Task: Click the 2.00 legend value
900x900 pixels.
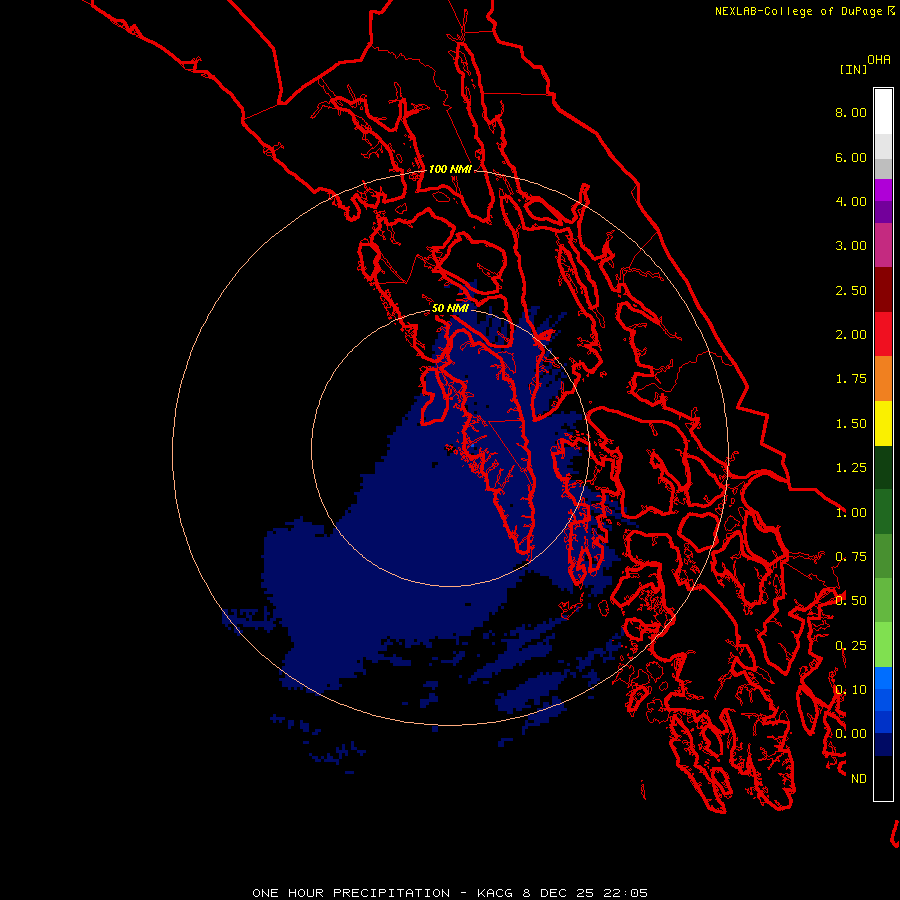Action: point(851,335)
